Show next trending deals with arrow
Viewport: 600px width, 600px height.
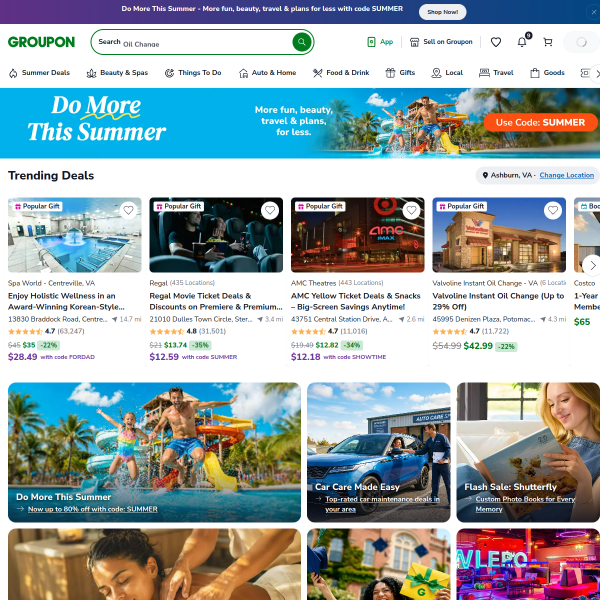[x=592, y=265]
